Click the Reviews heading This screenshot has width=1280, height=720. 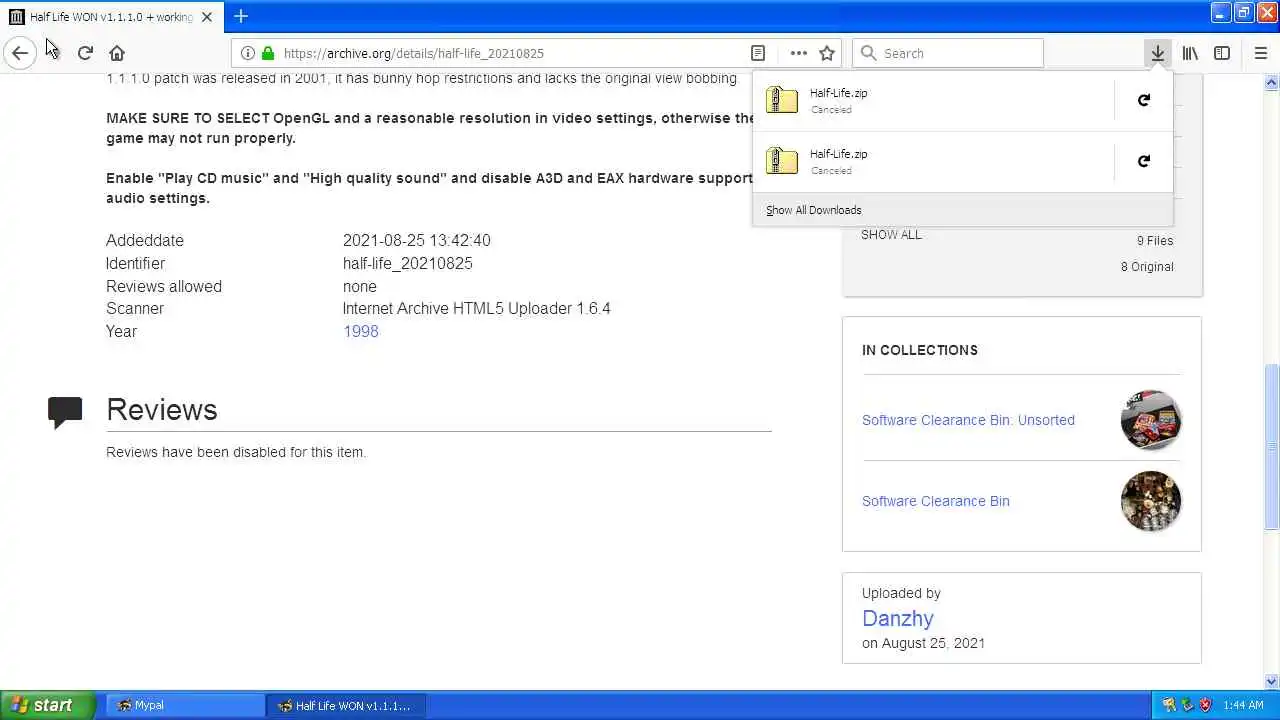162,410
